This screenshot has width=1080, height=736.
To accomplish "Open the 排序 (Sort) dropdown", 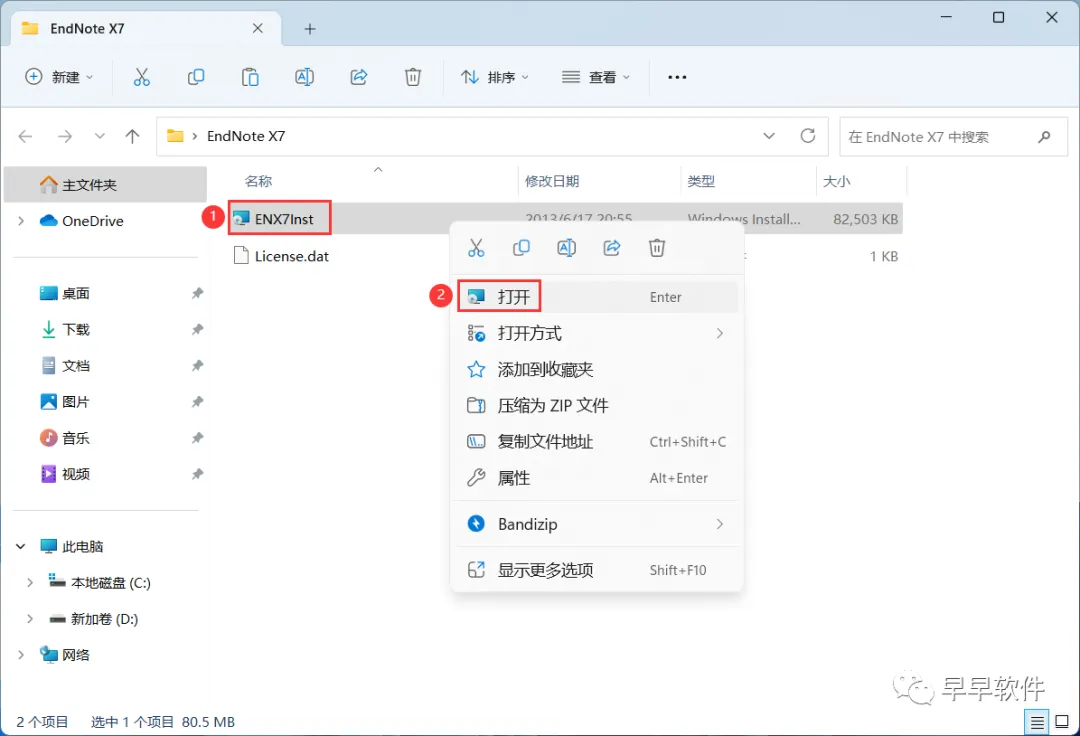I will [x=495, y=77].
